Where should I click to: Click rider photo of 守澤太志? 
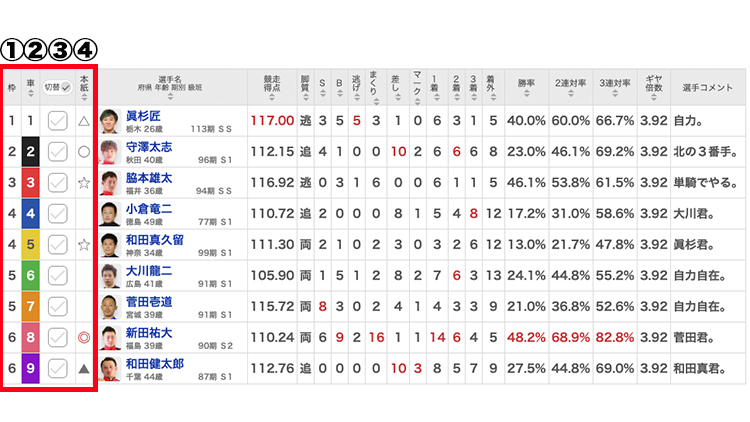pos(109,151)
